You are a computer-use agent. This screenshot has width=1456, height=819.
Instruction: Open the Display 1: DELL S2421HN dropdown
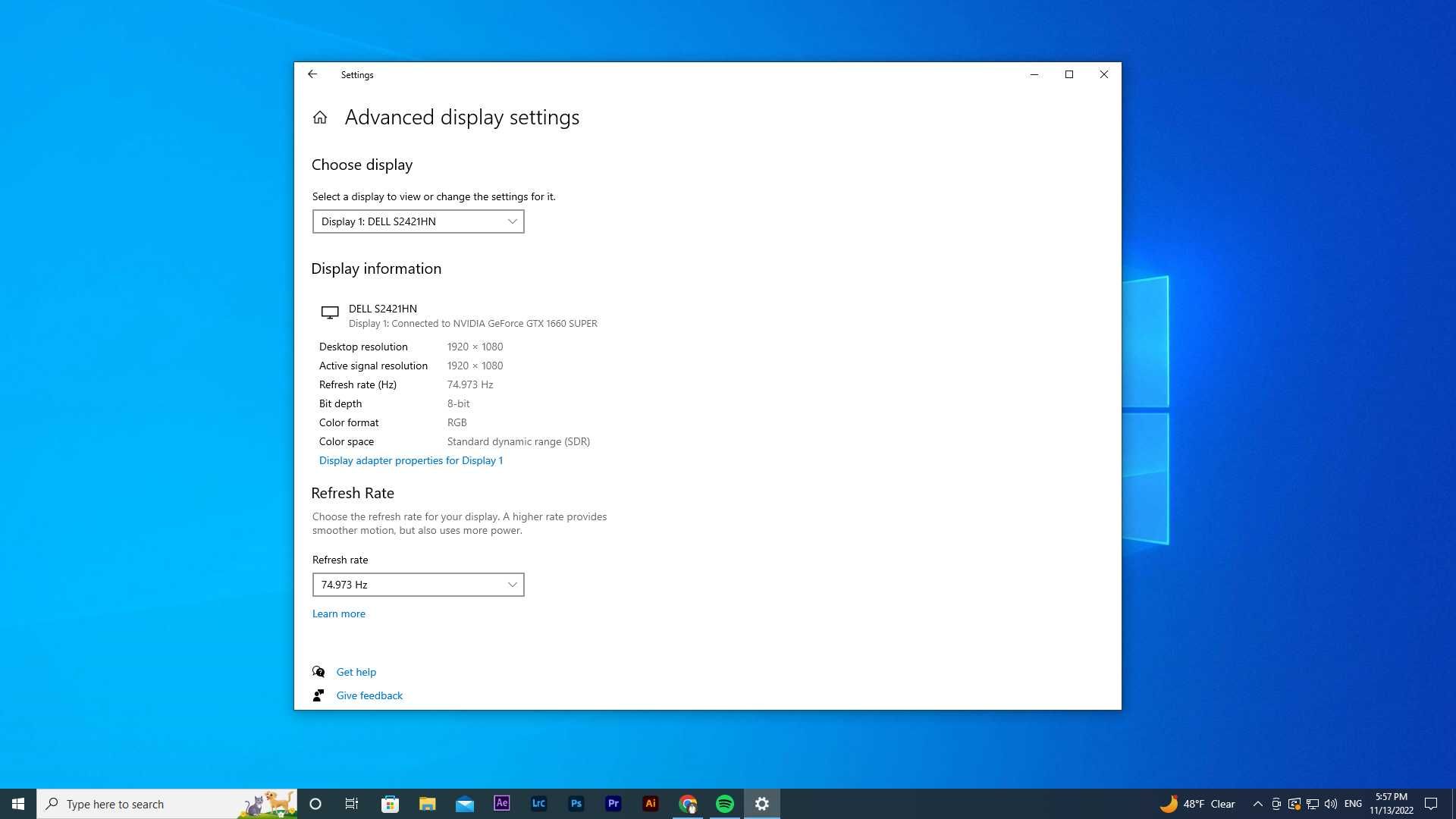[x=418, y=221]
